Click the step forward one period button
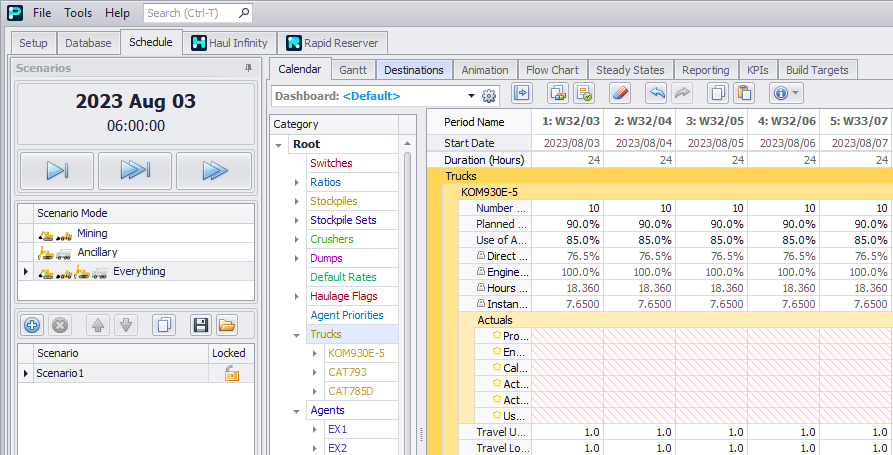 coord(56,171)
